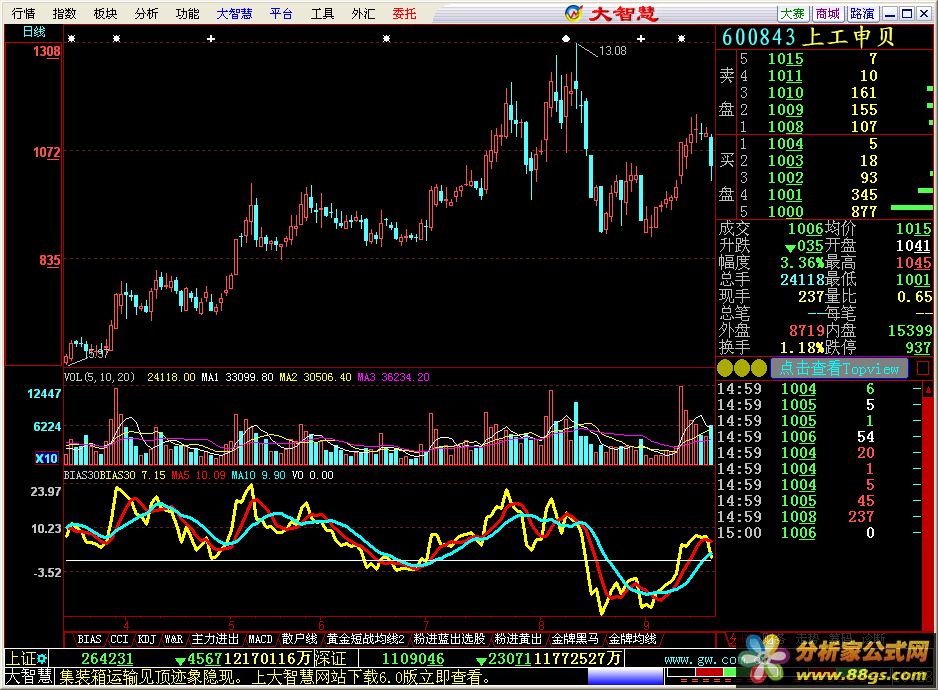Click buy level 2 price 1003
The height and width of the screenshot is (690, 938).
pyautogui.click(x=785, y=161)
